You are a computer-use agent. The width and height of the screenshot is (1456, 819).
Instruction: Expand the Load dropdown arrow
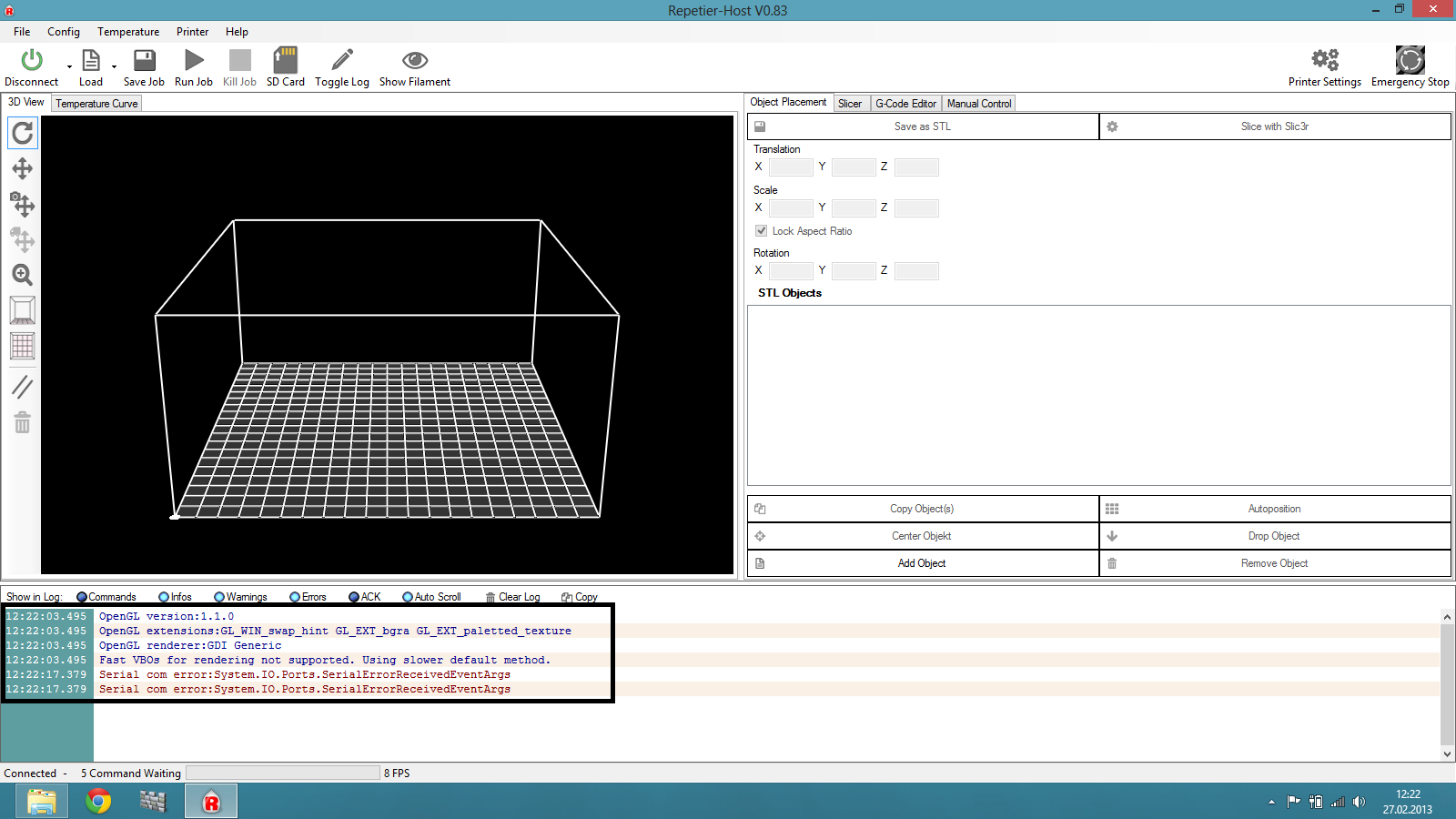pyautogui.click(x=114, y=66)
